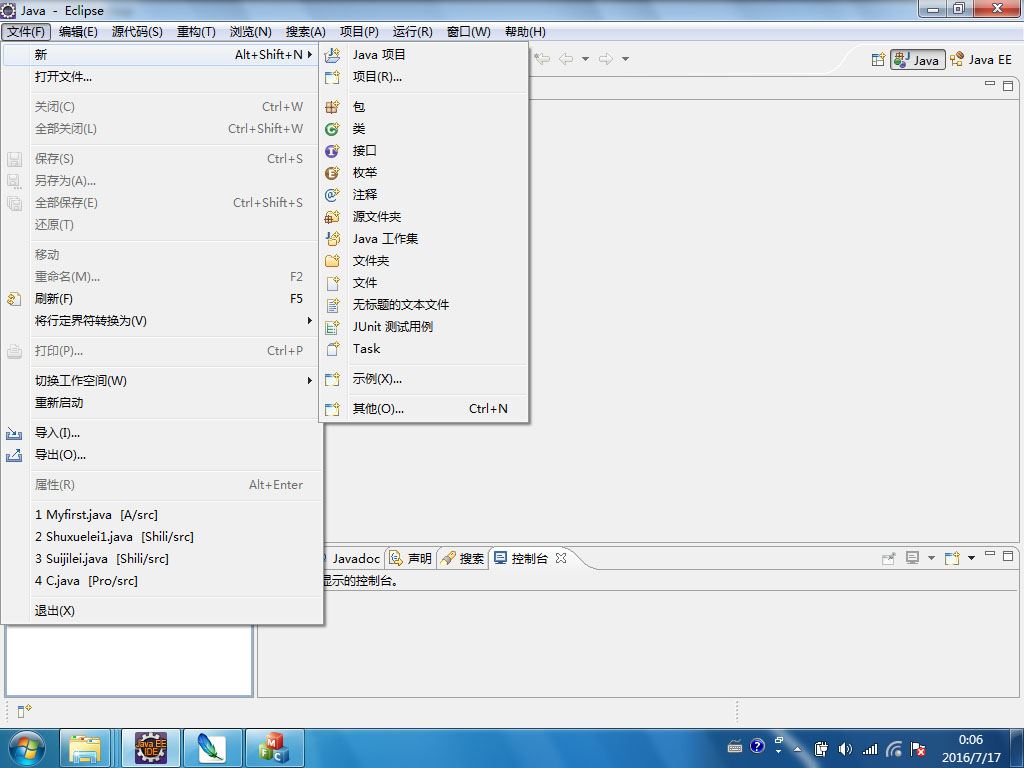
Task: Click the Windows Start button
Action: coord(26,748)
